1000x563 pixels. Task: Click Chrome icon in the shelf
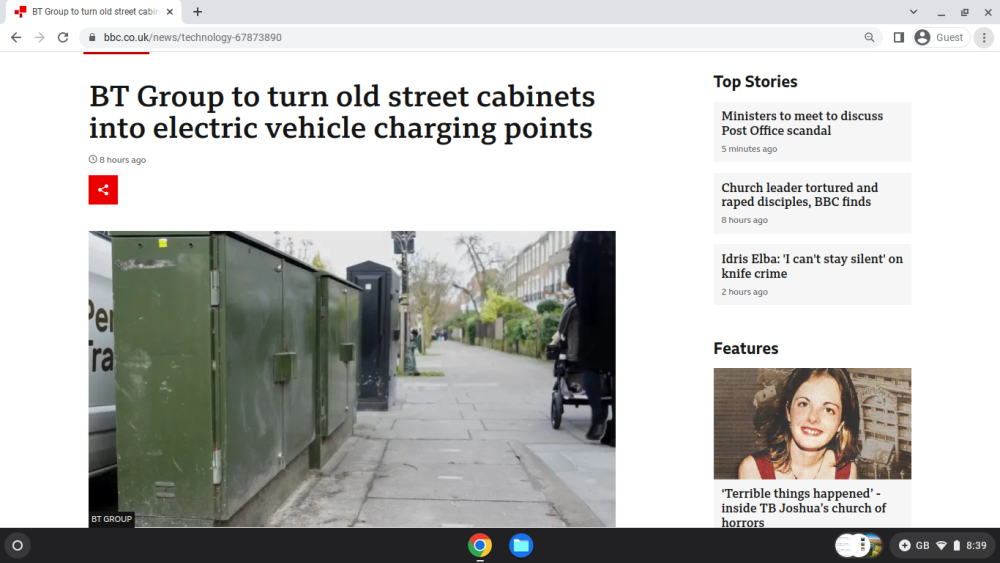click(x=480, y=545)
